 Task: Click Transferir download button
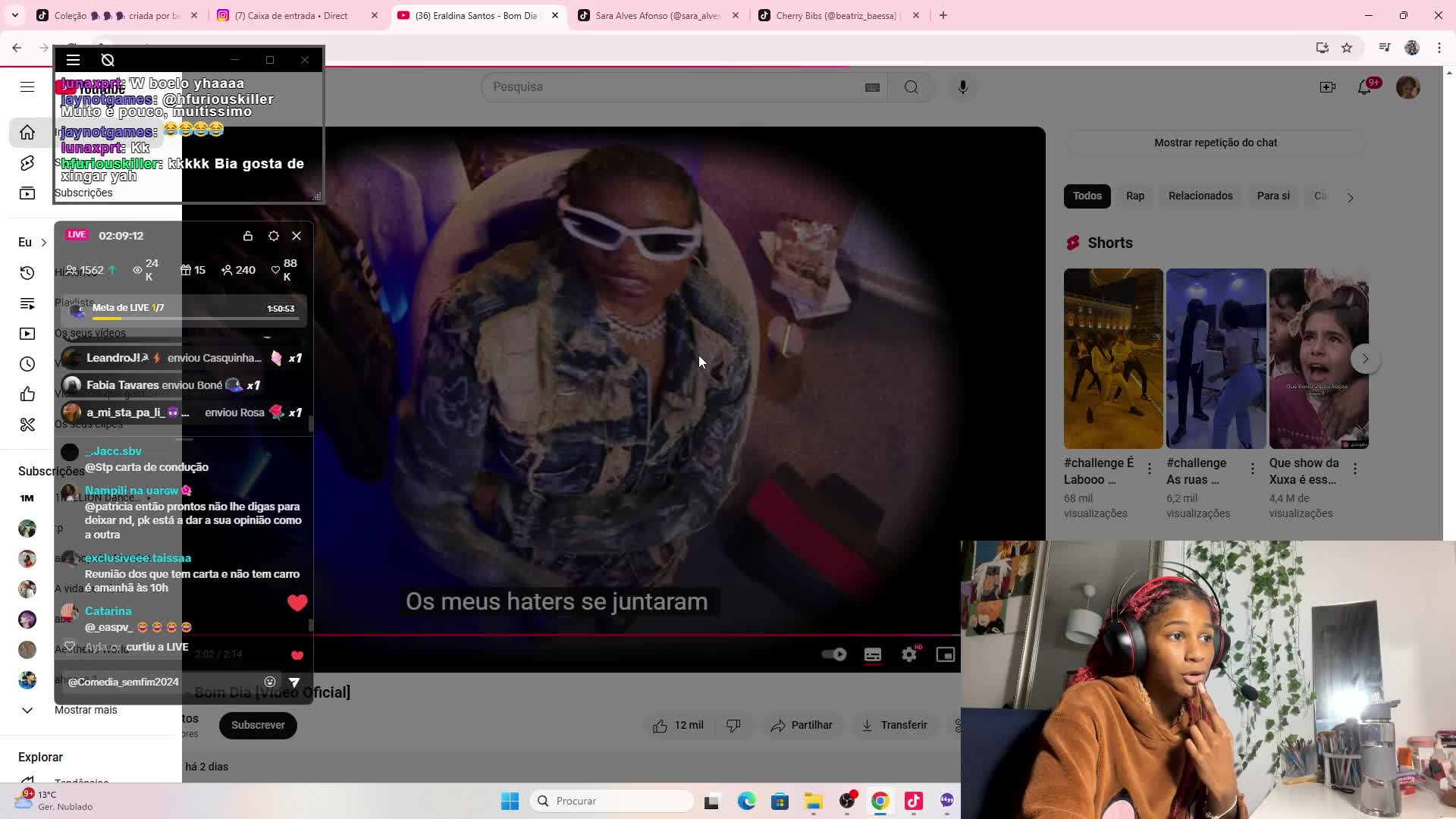[894, 726]
